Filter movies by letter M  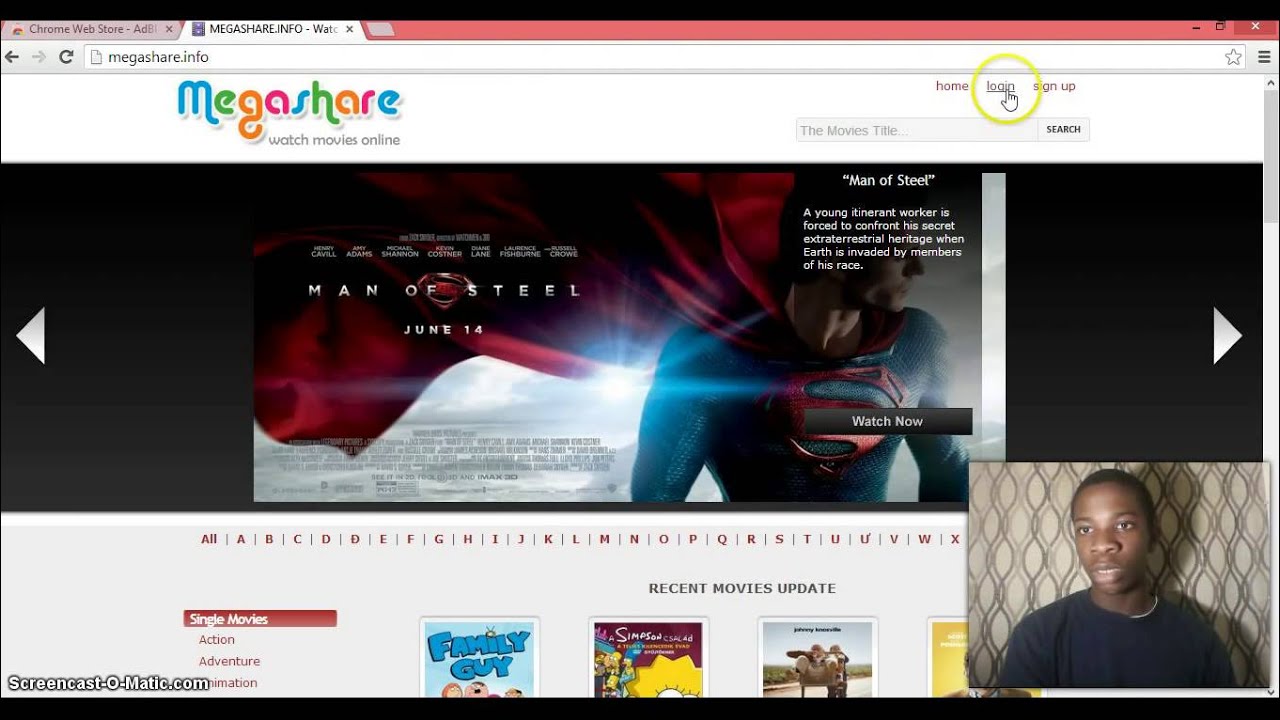pos(605,539)
